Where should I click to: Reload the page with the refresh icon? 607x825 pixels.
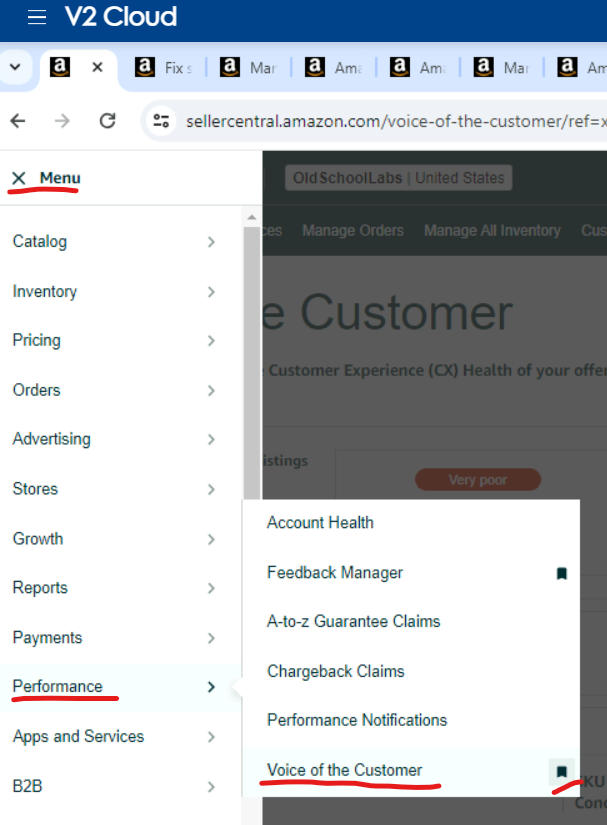click(107, 121)
